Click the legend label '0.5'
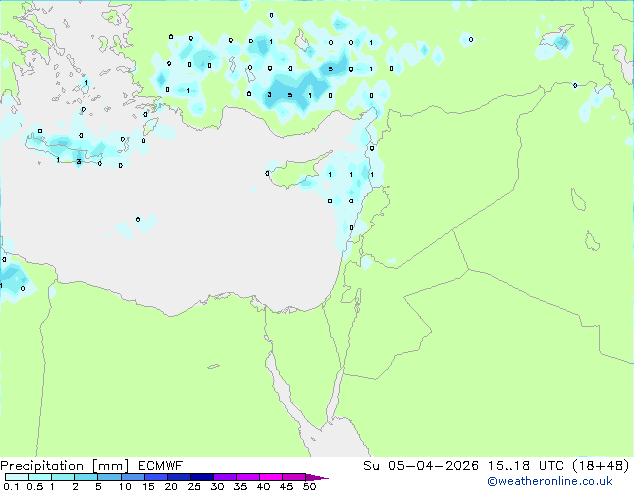634x490 pixels. (35, 486)
